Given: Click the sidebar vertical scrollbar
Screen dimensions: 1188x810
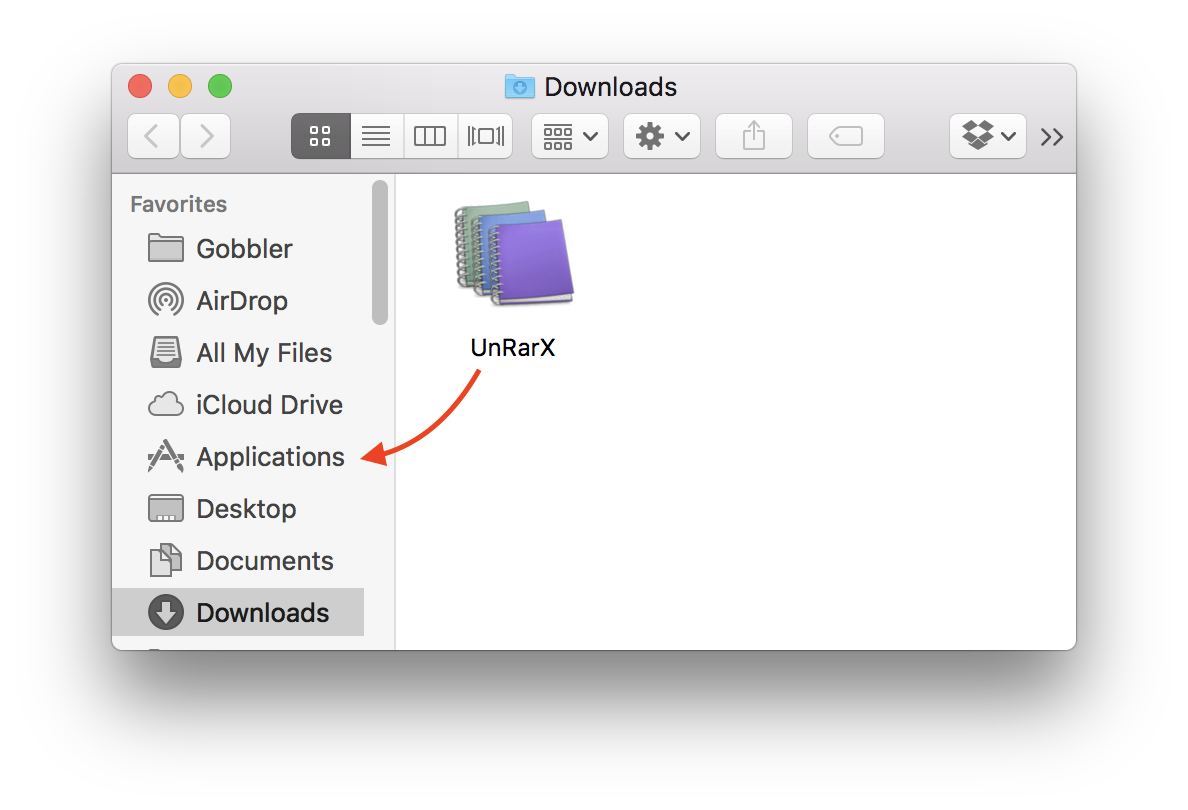Looking at the screenshot, I should pos(380,252).
